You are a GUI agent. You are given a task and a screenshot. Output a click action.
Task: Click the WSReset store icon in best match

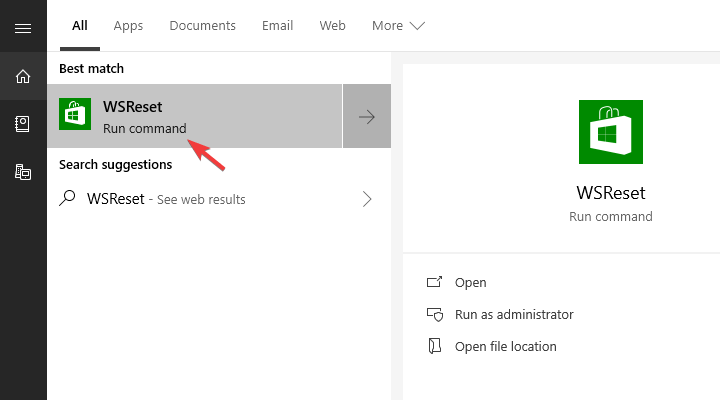(x=75, y=114)
